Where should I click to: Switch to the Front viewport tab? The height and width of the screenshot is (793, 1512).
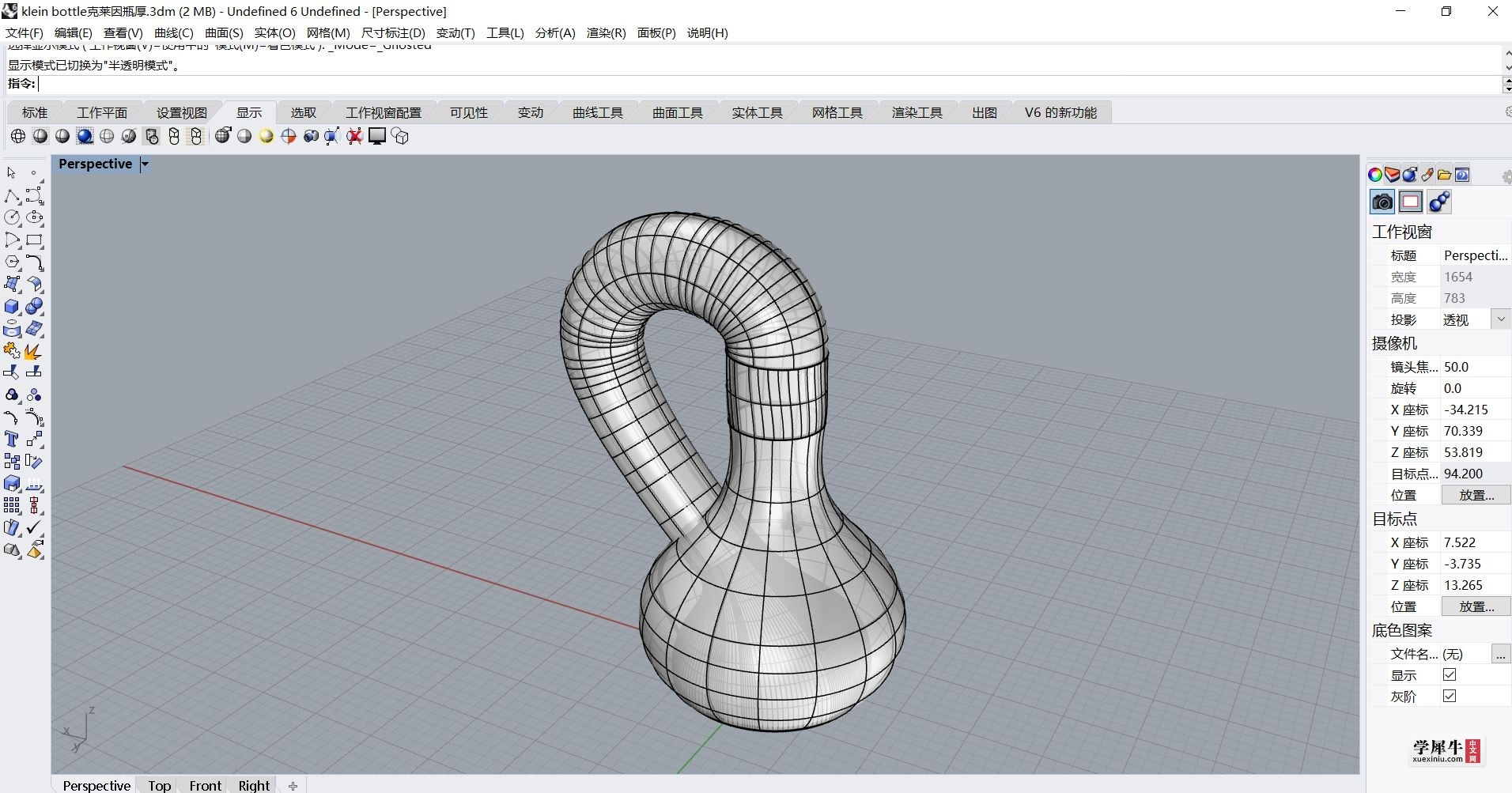coord(205,785)
